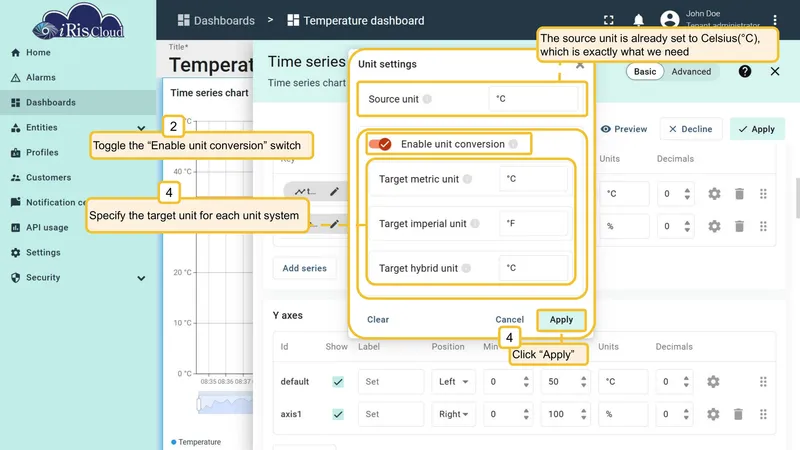
Task: Switch to Advanced mode
Action: pyautogui.click(x=691, y=71)
